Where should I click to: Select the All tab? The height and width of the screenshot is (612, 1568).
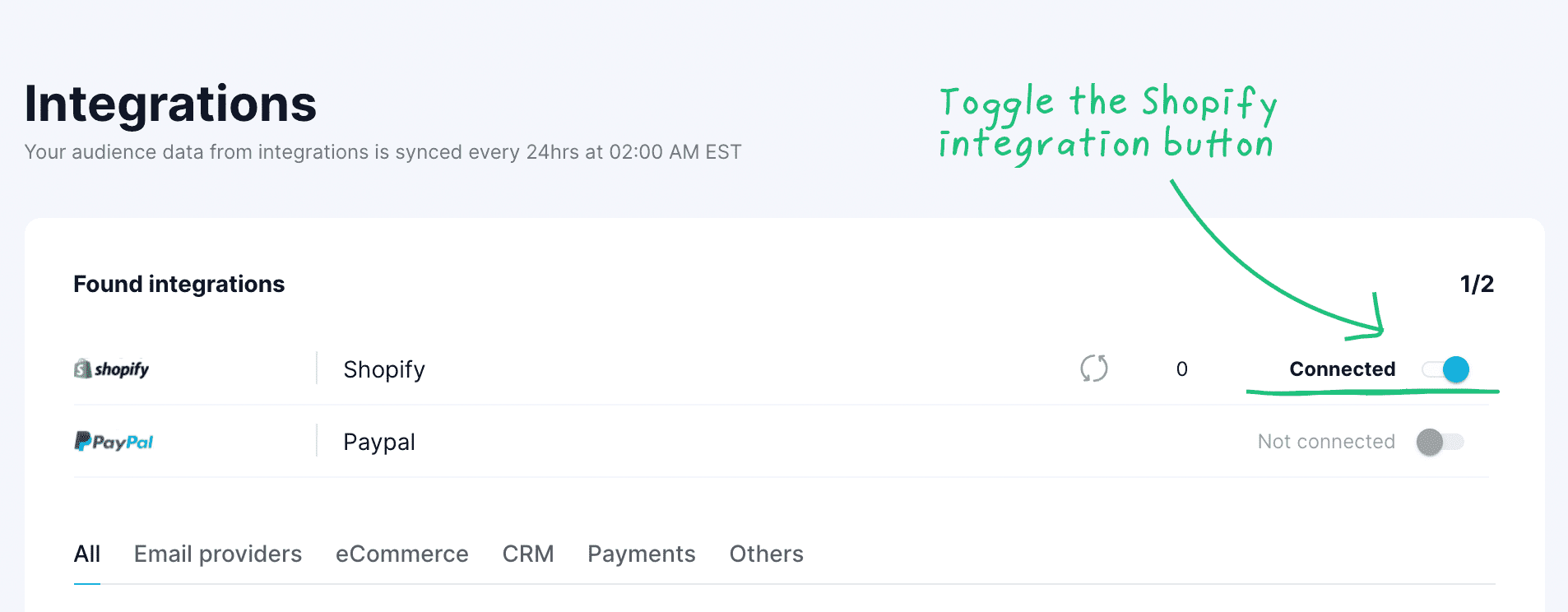(x=87, y=554)
